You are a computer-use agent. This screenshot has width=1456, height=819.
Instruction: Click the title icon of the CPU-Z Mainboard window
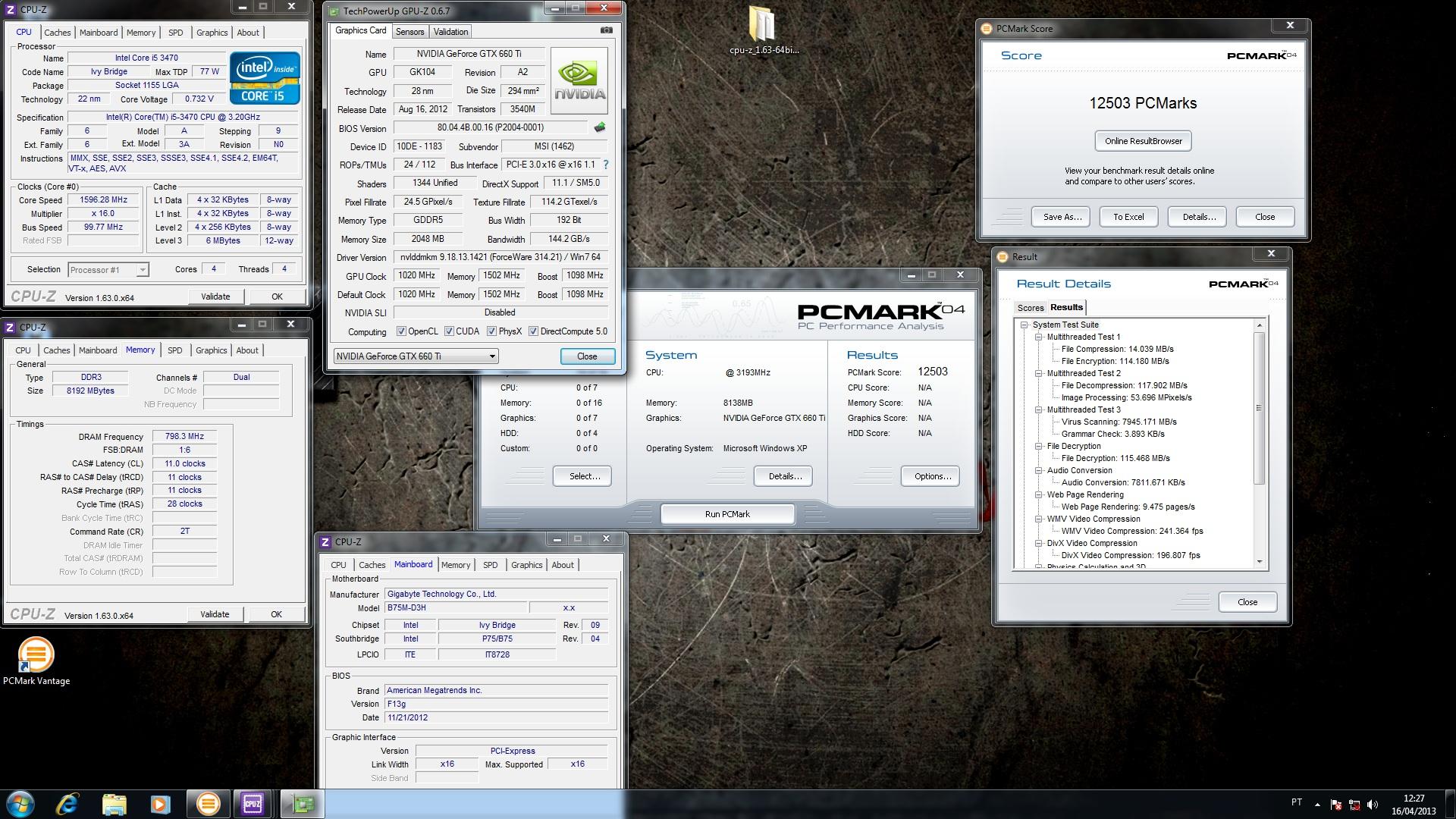pyautogui.click(x=325, y=542)
